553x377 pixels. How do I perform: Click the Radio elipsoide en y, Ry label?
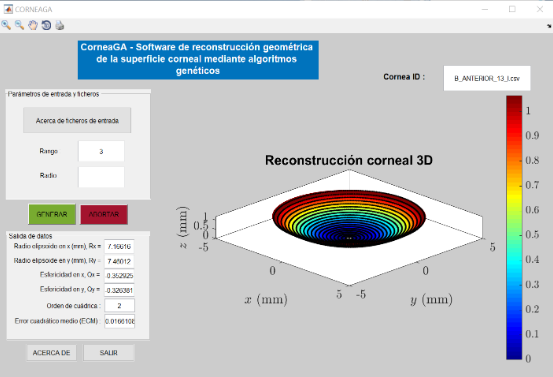pyautogui.click(x=57, y=261)
